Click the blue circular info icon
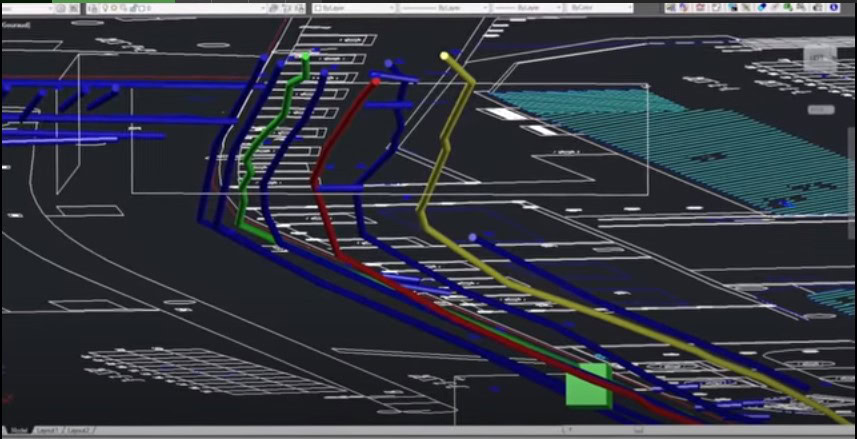857x439 pixels. pos(834,8)
